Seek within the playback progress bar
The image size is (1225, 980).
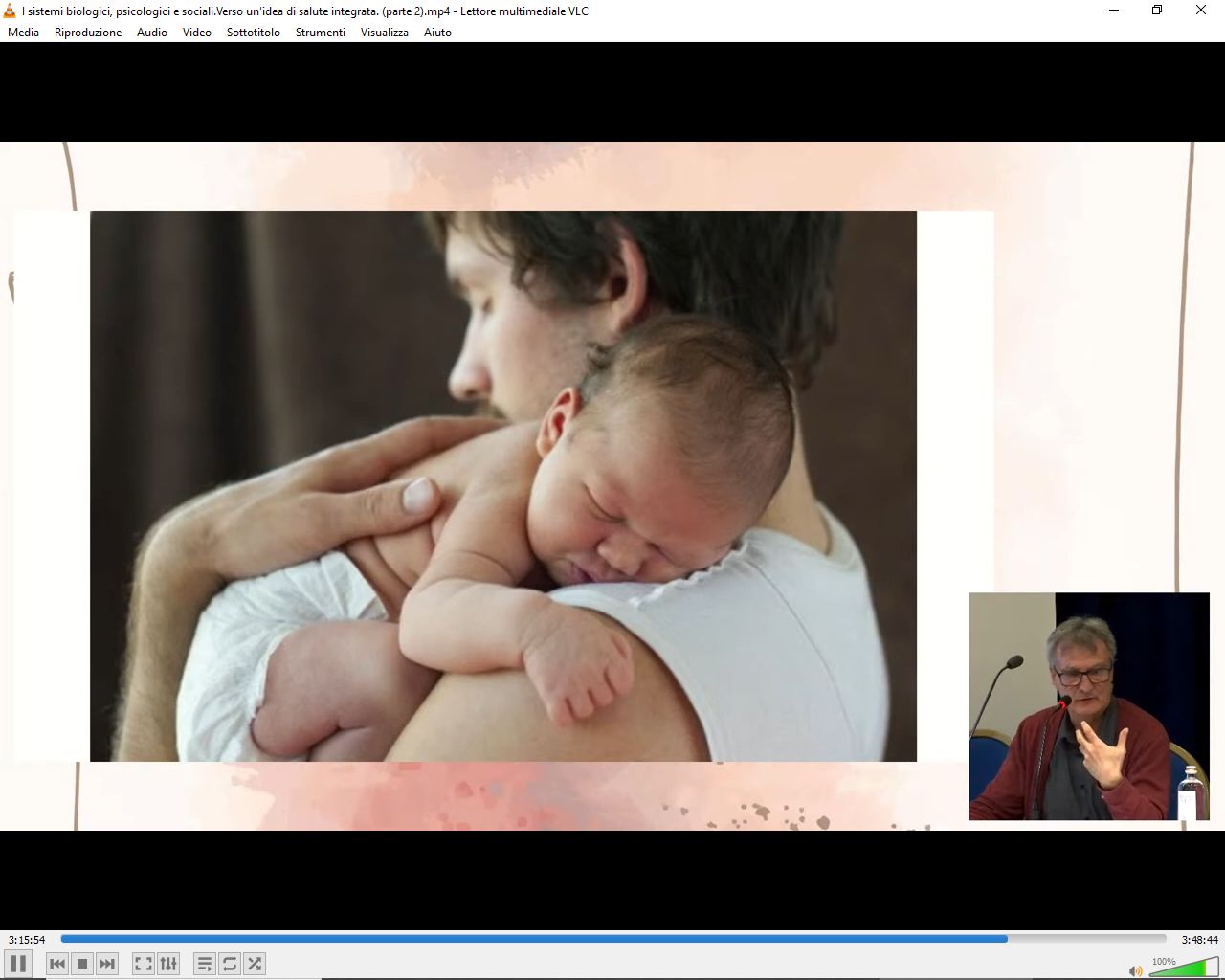click(x=612, y=939)
